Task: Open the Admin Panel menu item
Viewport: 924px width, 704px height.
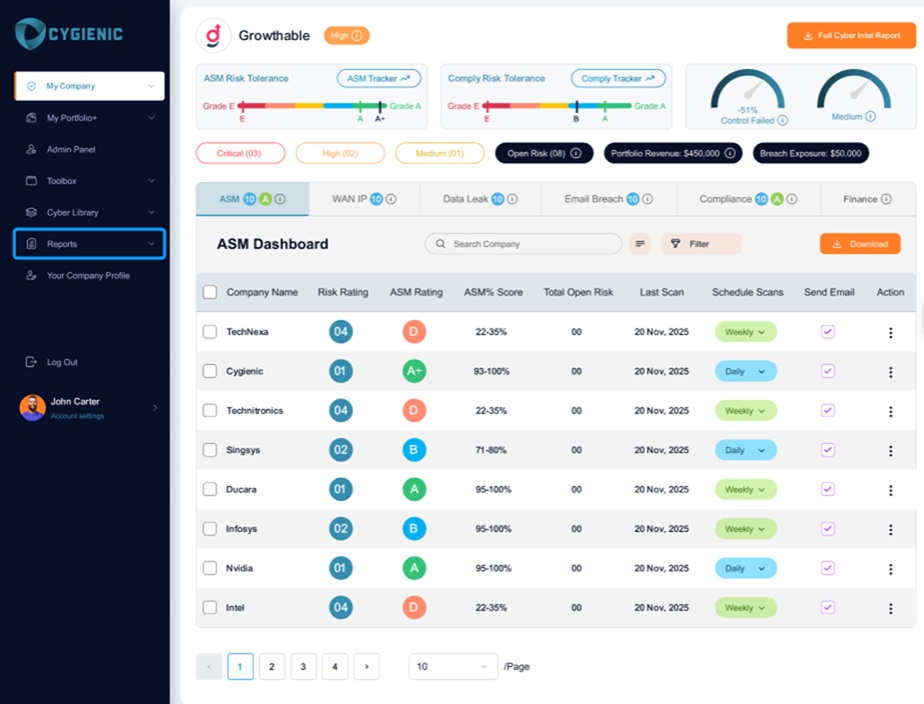Action: [x=71, y=150]
